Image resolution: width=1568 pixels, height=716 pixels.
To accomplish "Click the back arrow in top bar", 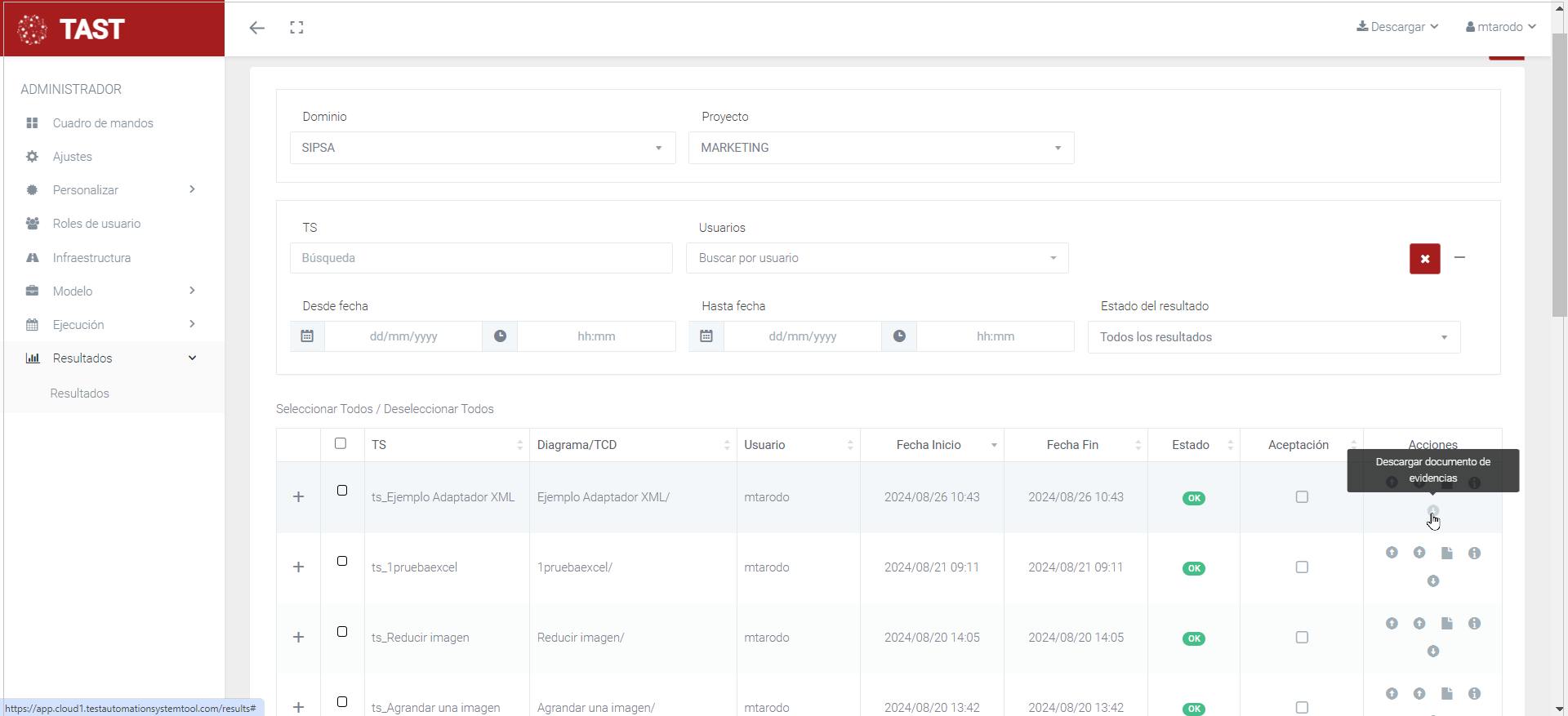I will pyautogui.click(x=257, y=28).
